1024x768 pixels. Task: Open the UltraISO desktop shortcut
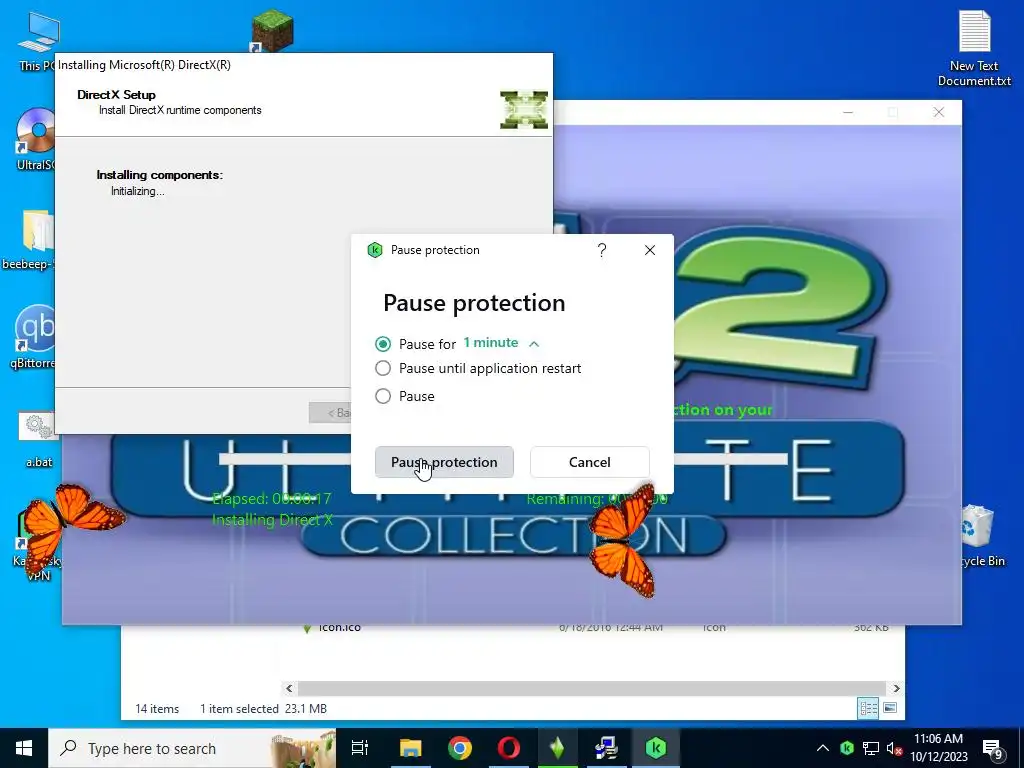point(36,139)
